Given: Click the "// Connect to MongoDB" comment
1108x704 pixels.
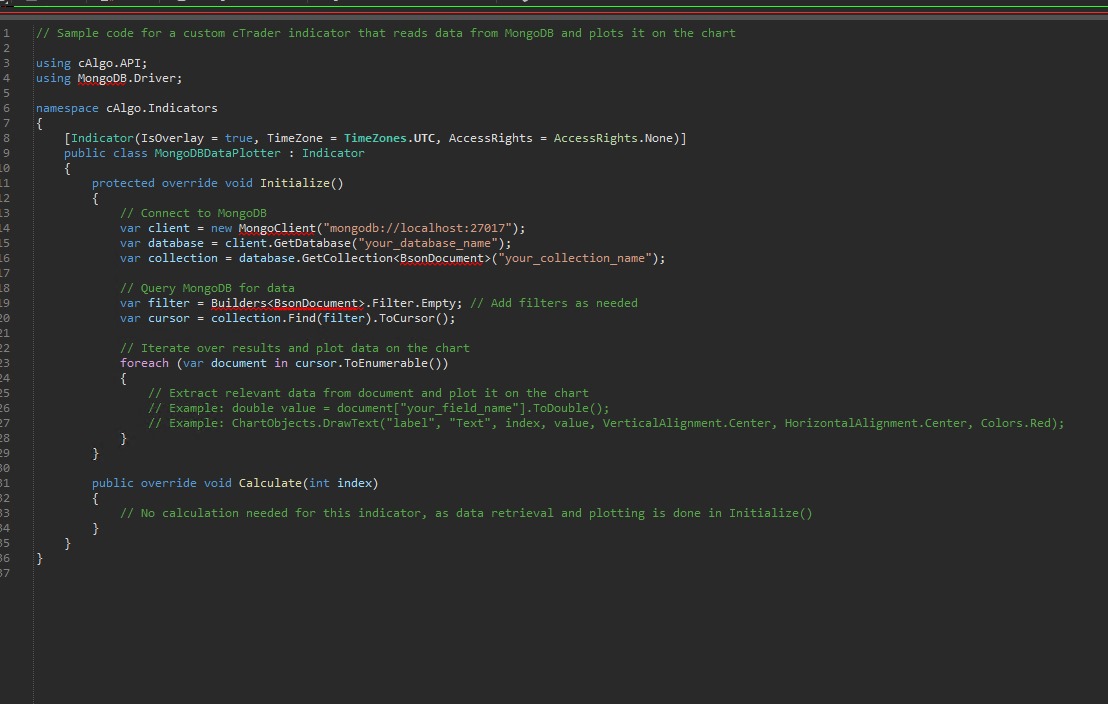Looking at the screenshot, I should (x=193, y=213).
